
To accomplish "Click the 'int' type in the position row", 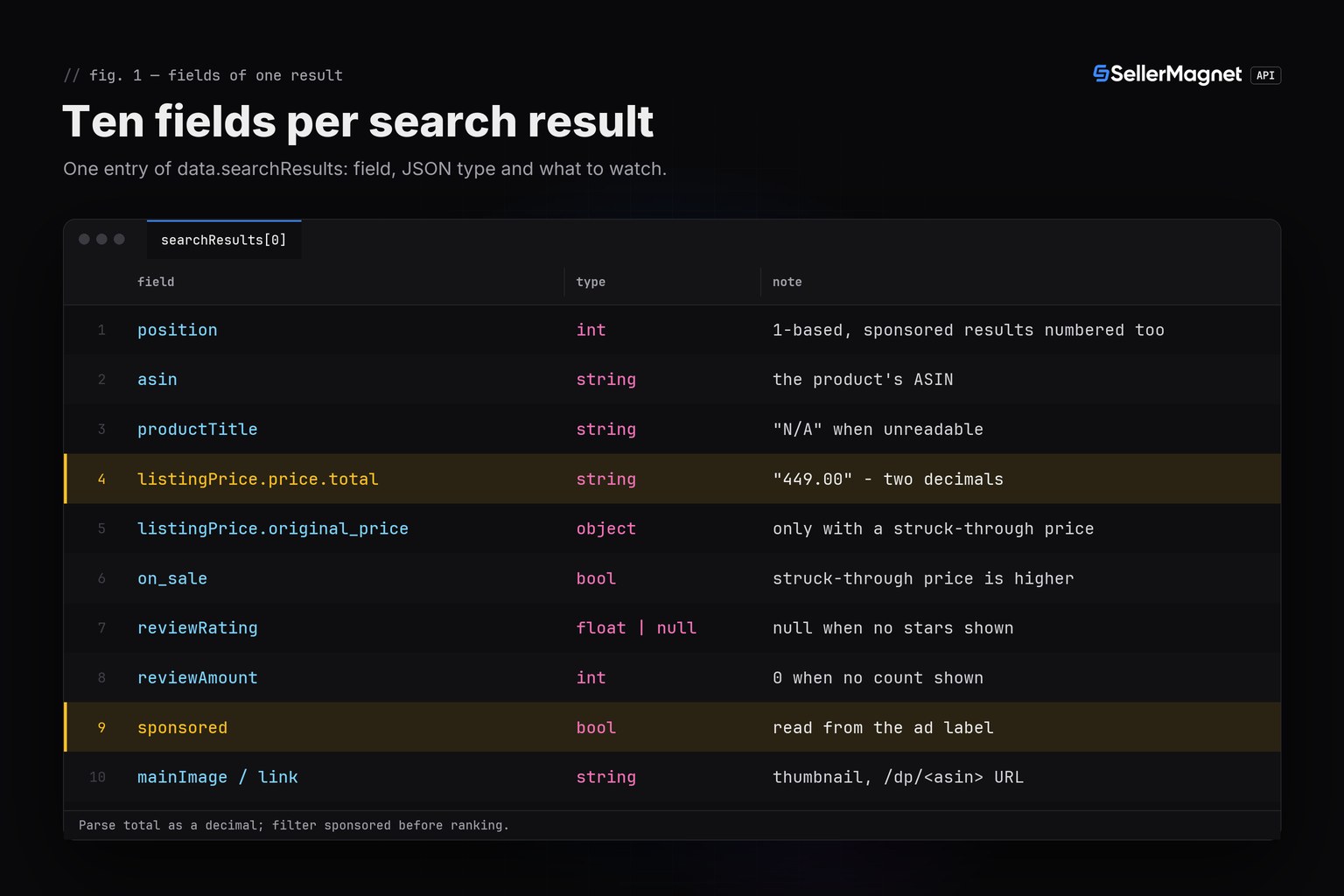I will tap(591, 330).
